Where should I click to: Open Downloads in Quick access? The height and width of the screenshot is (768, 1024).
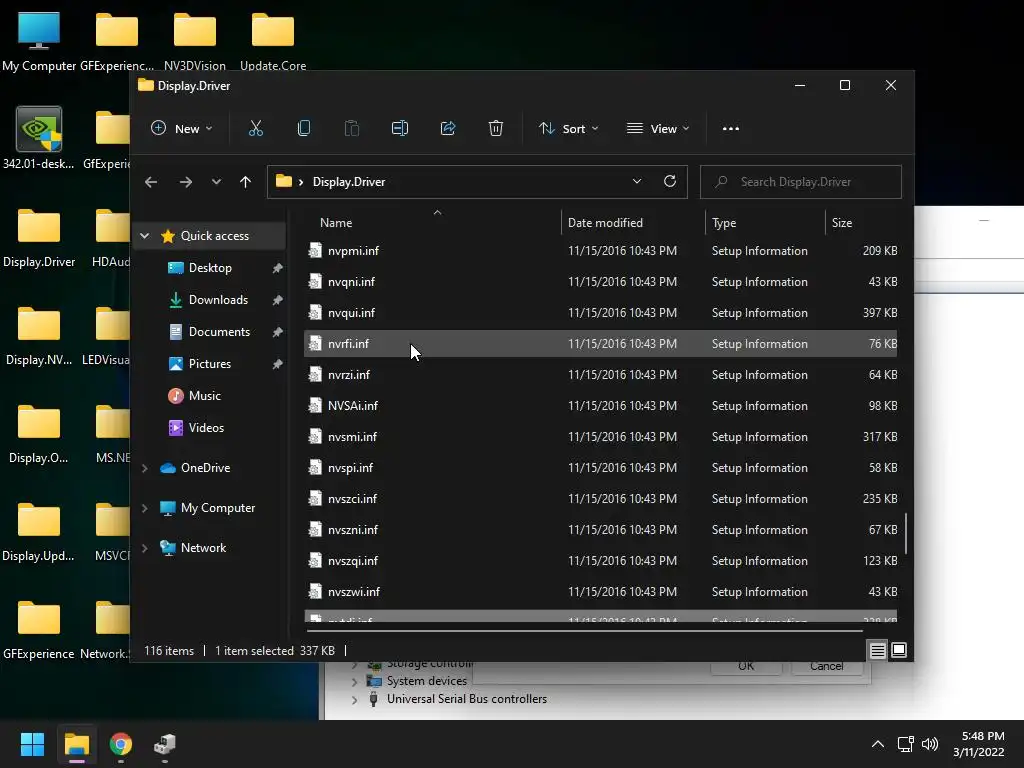[x=218, y=300]
